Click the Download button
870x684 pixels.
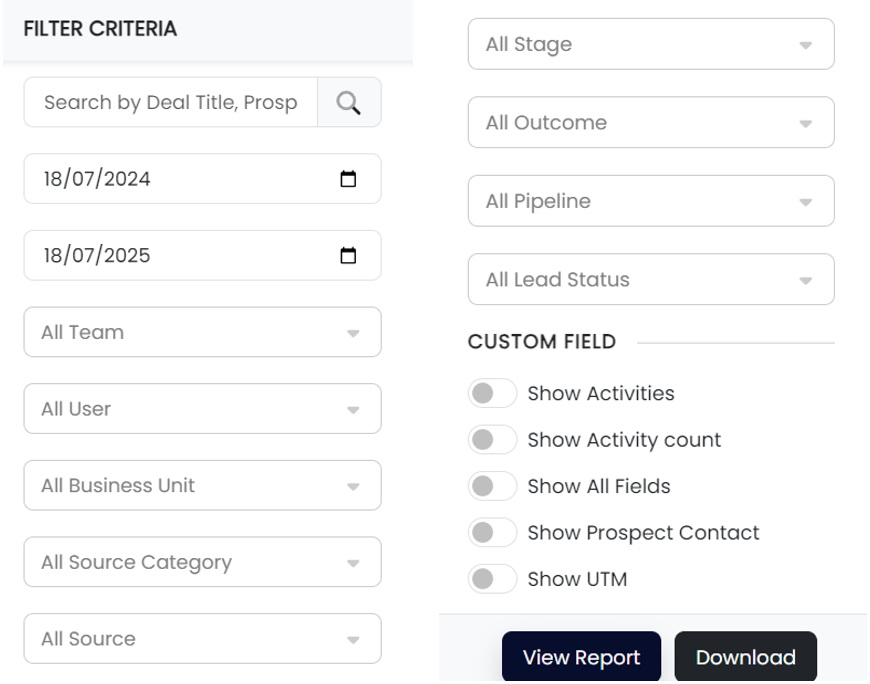pos(745,657)
